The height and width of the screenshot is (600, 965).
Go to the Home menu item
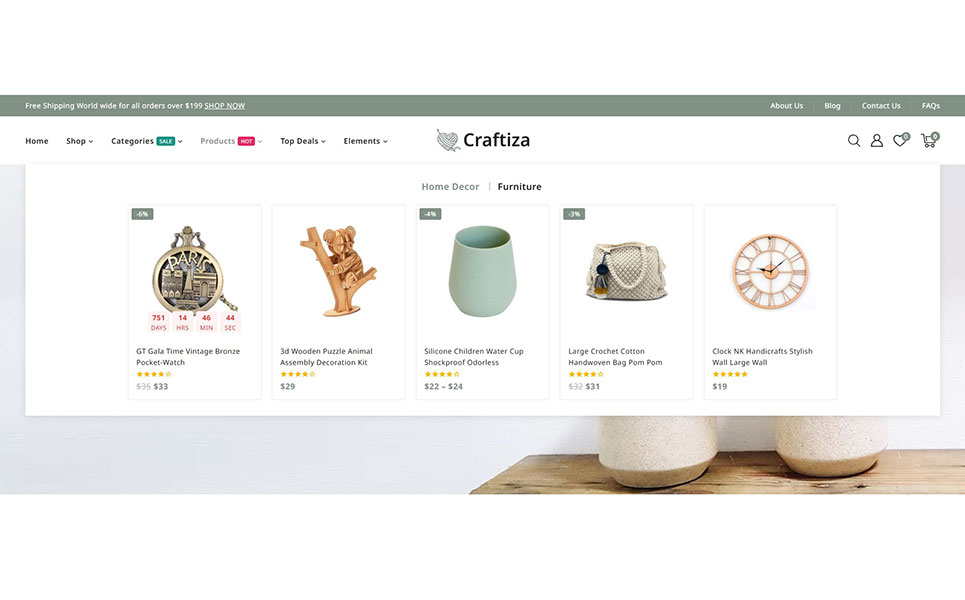[37, 141]
